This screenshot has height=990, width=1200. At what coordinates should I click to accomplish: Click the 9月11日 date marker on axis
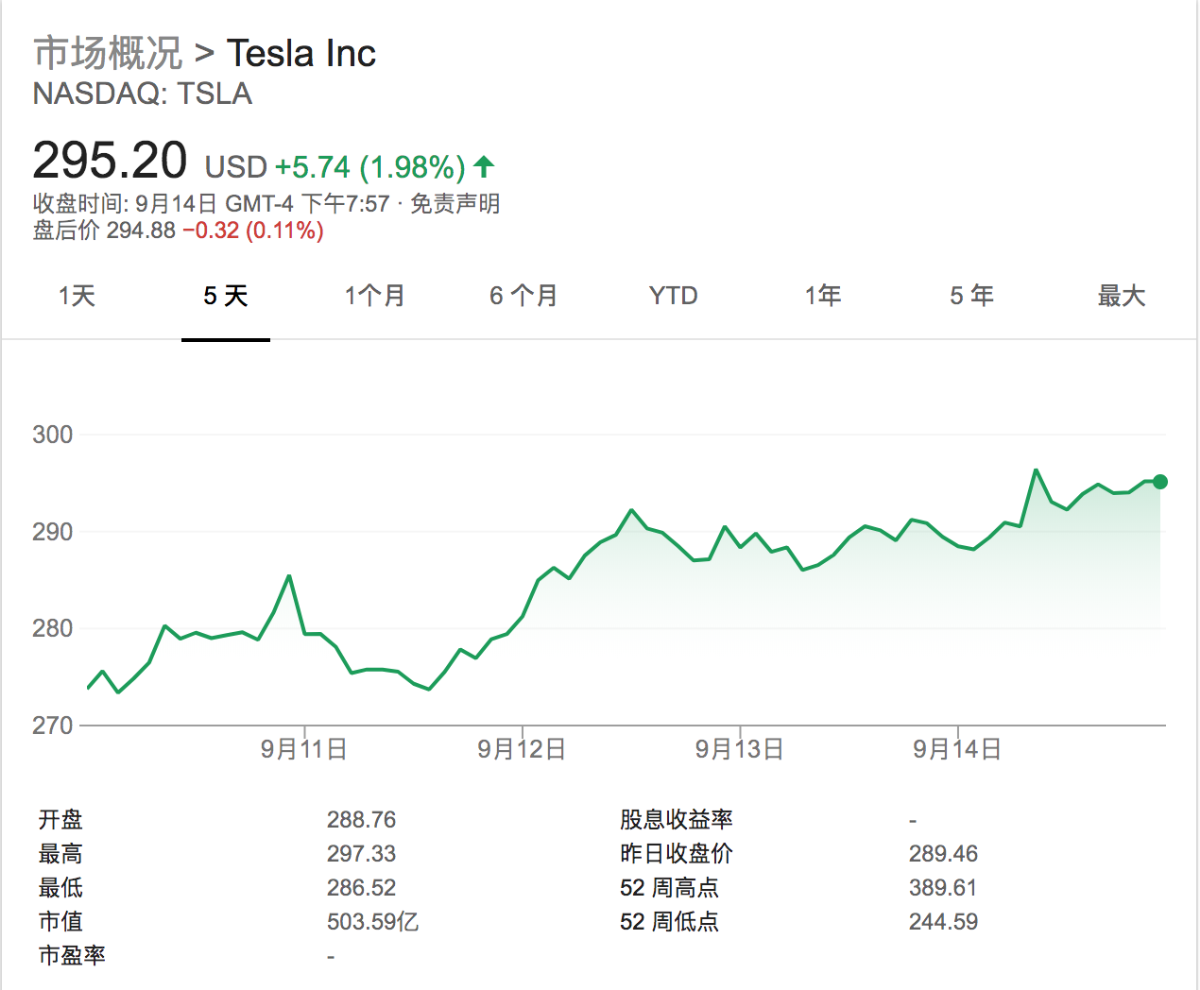[304, 749]
